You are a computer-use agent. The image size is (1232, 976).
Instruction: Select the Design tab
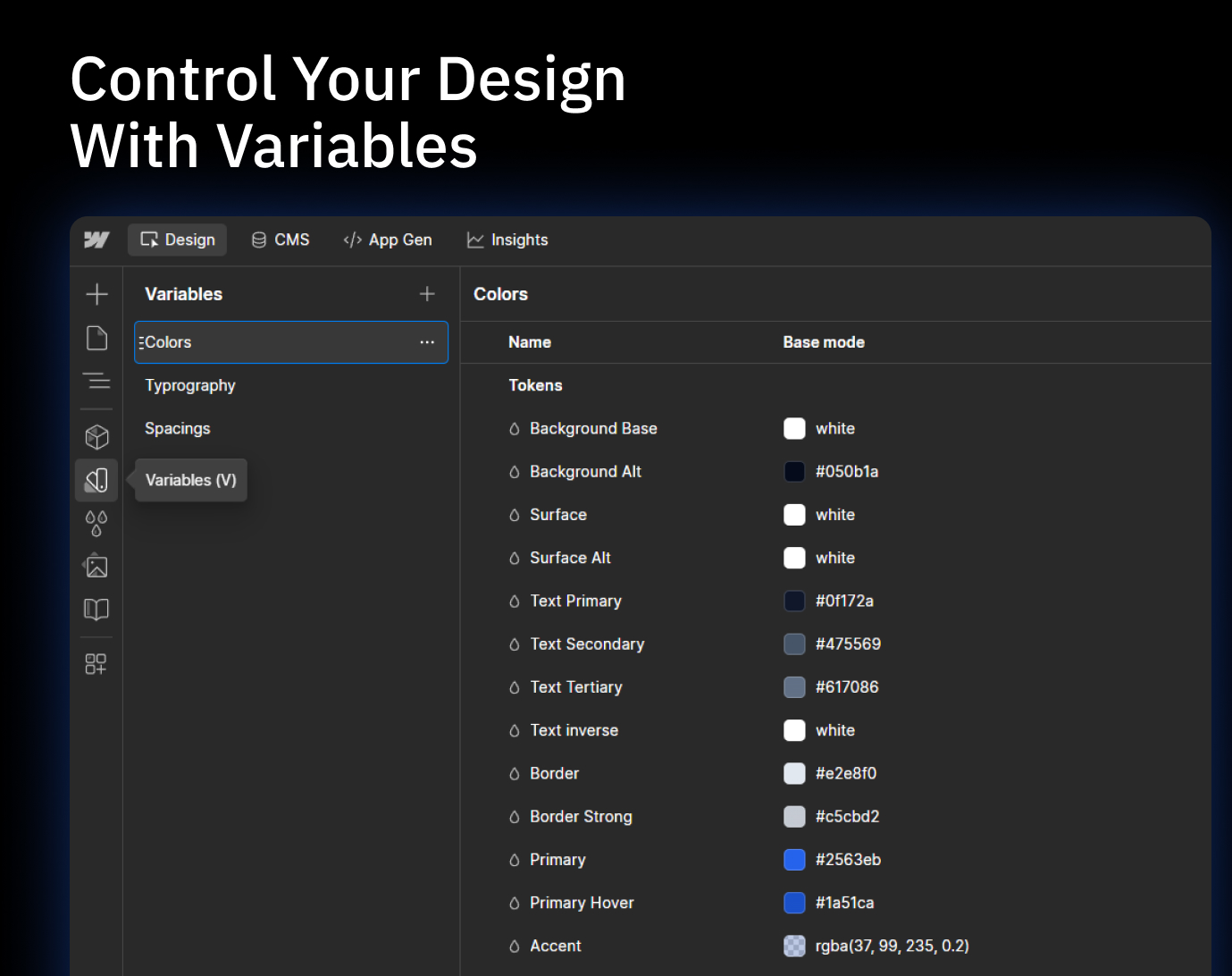click(176, 240)
